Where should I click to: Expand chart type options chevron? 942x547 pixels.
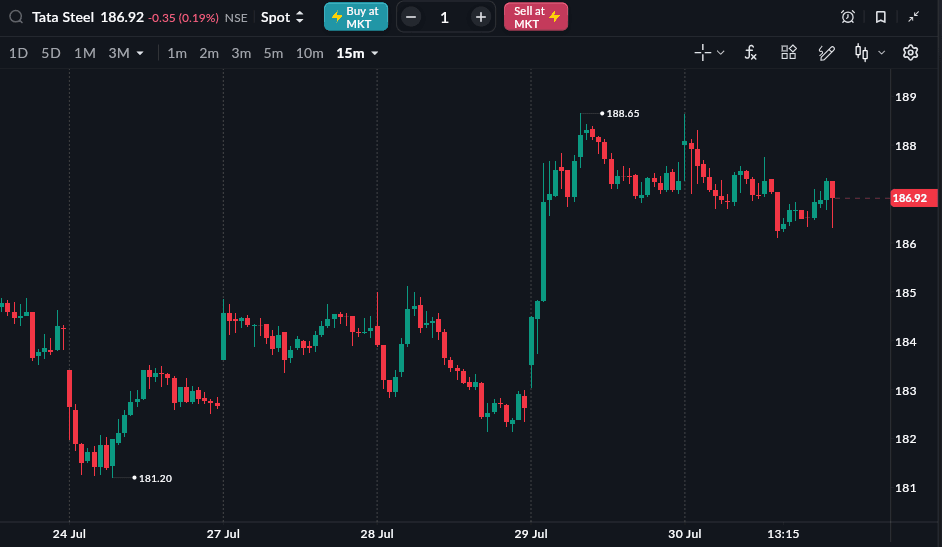[x=881, y=53]
